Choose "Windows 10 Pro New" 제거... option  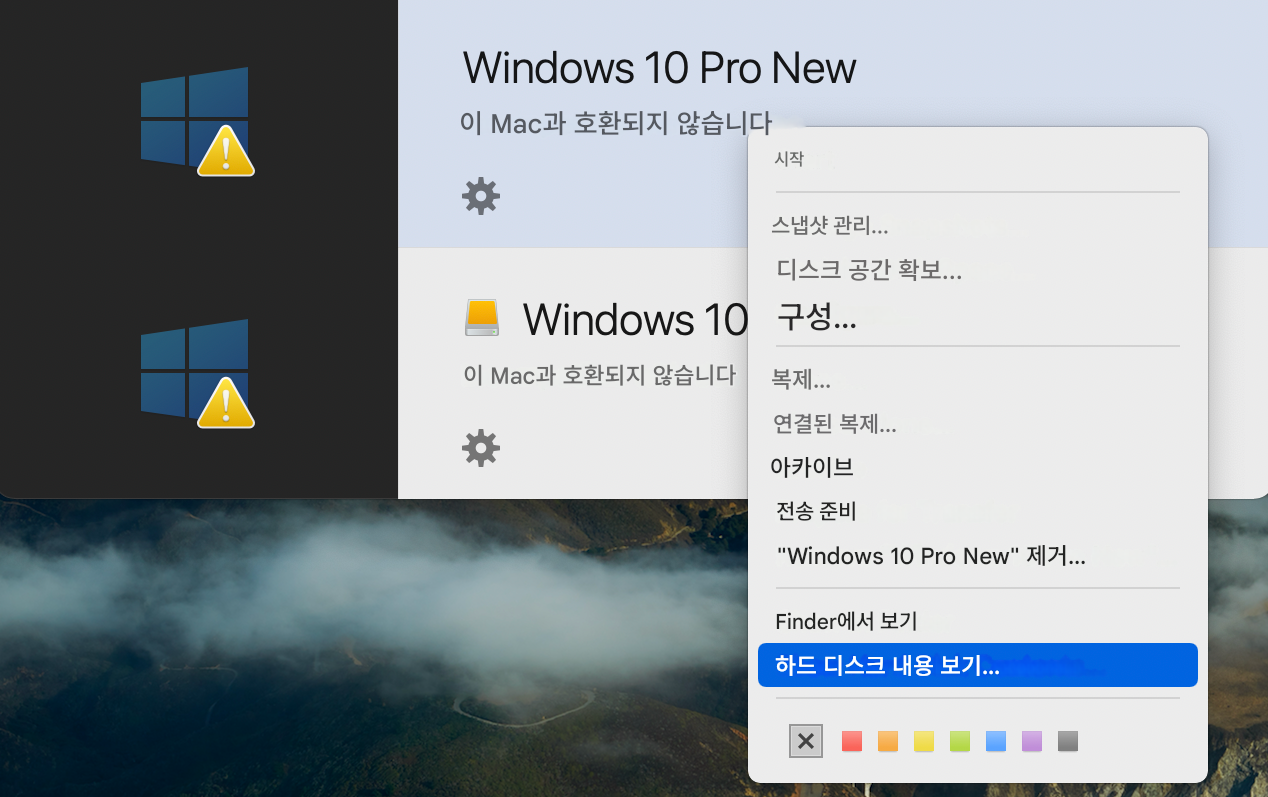pos(931,556)
